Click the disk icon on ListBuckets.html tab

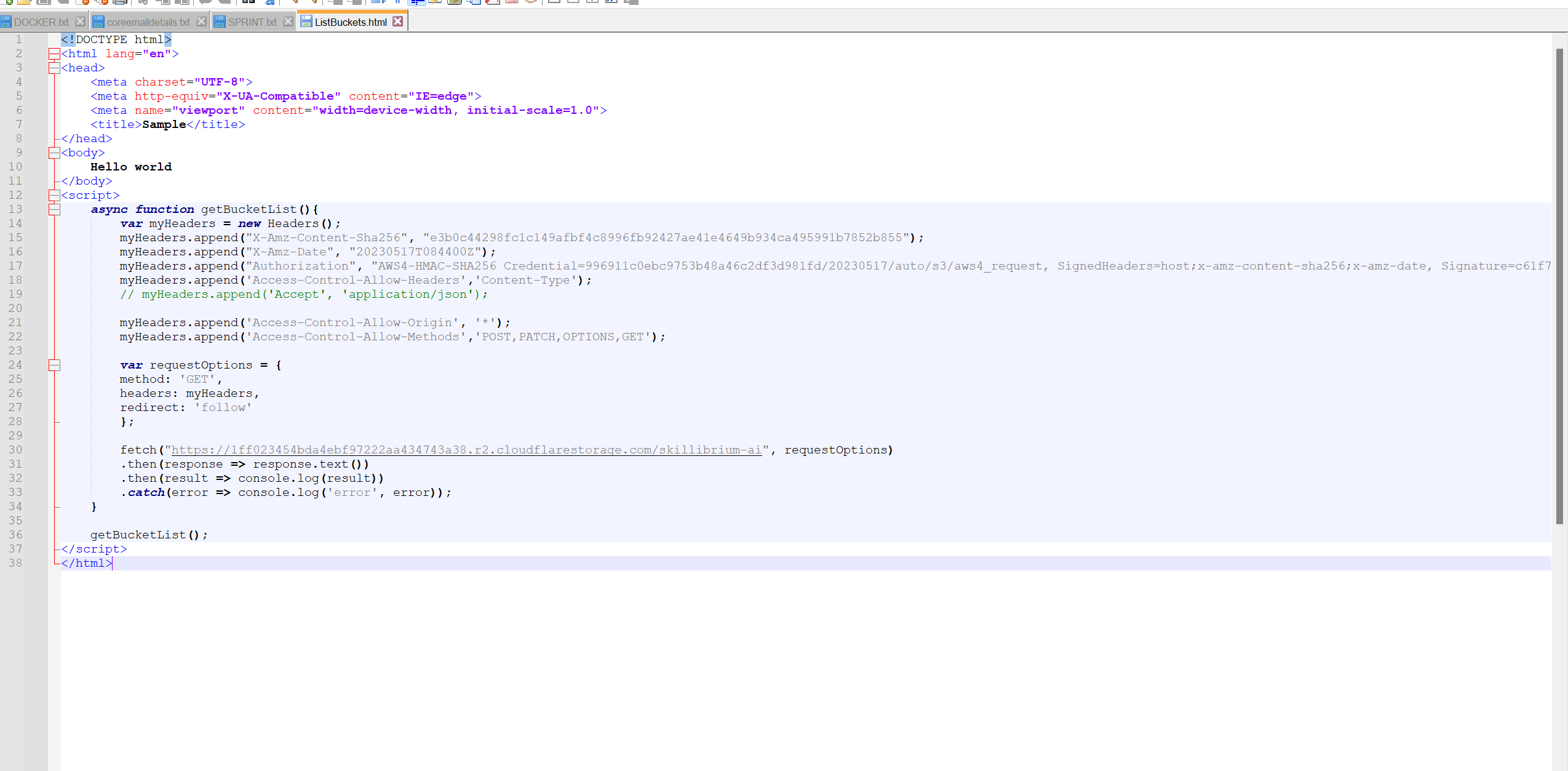point(306,22)
